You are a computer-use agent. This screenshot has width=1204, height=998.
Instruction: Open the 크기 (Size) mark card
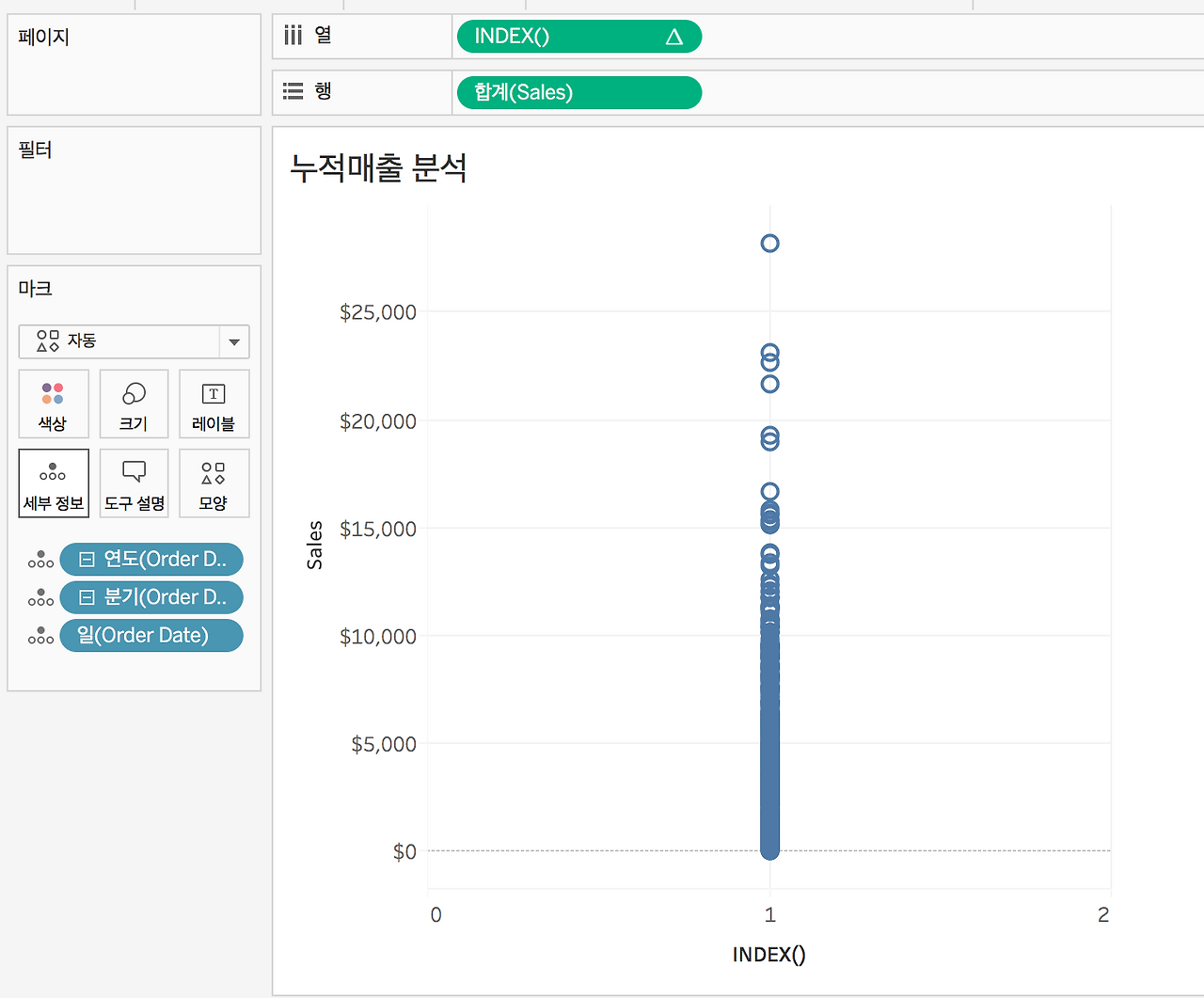tap(134, 404)
